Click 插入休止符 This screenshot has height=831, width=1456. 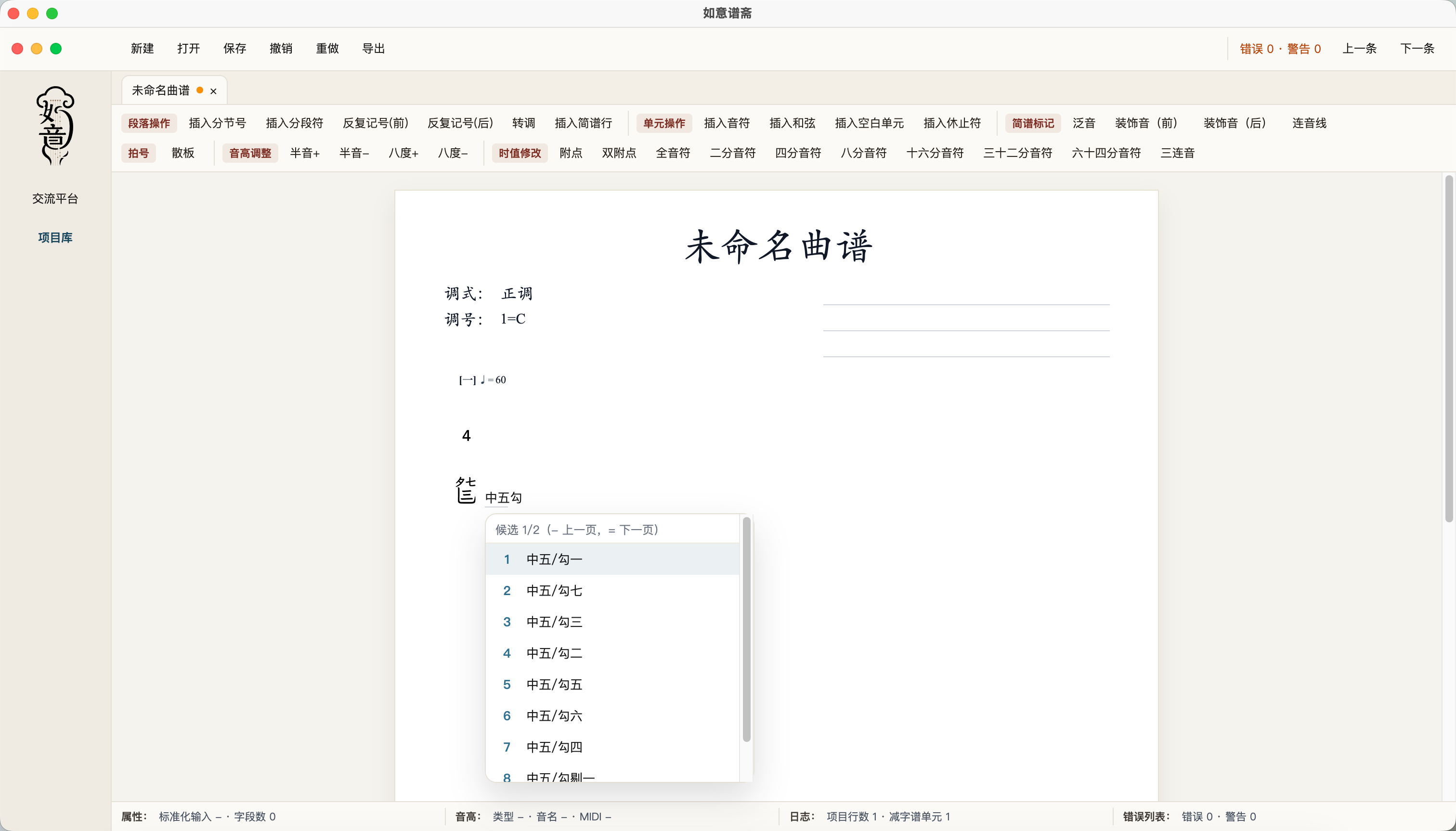(952, 123)
